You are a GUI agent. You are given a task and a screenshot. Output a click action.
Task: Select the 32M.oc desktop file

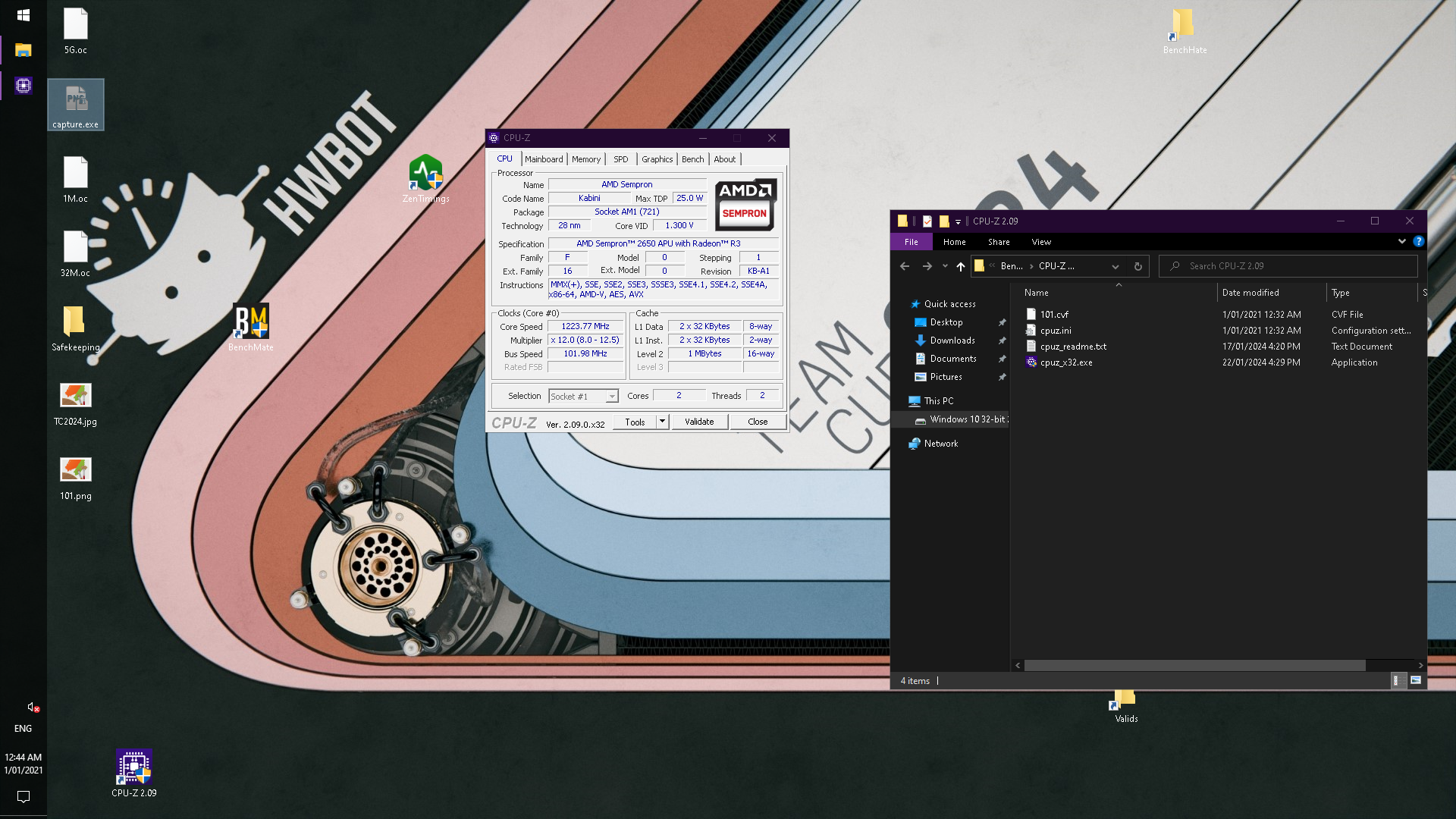(75, 254)
